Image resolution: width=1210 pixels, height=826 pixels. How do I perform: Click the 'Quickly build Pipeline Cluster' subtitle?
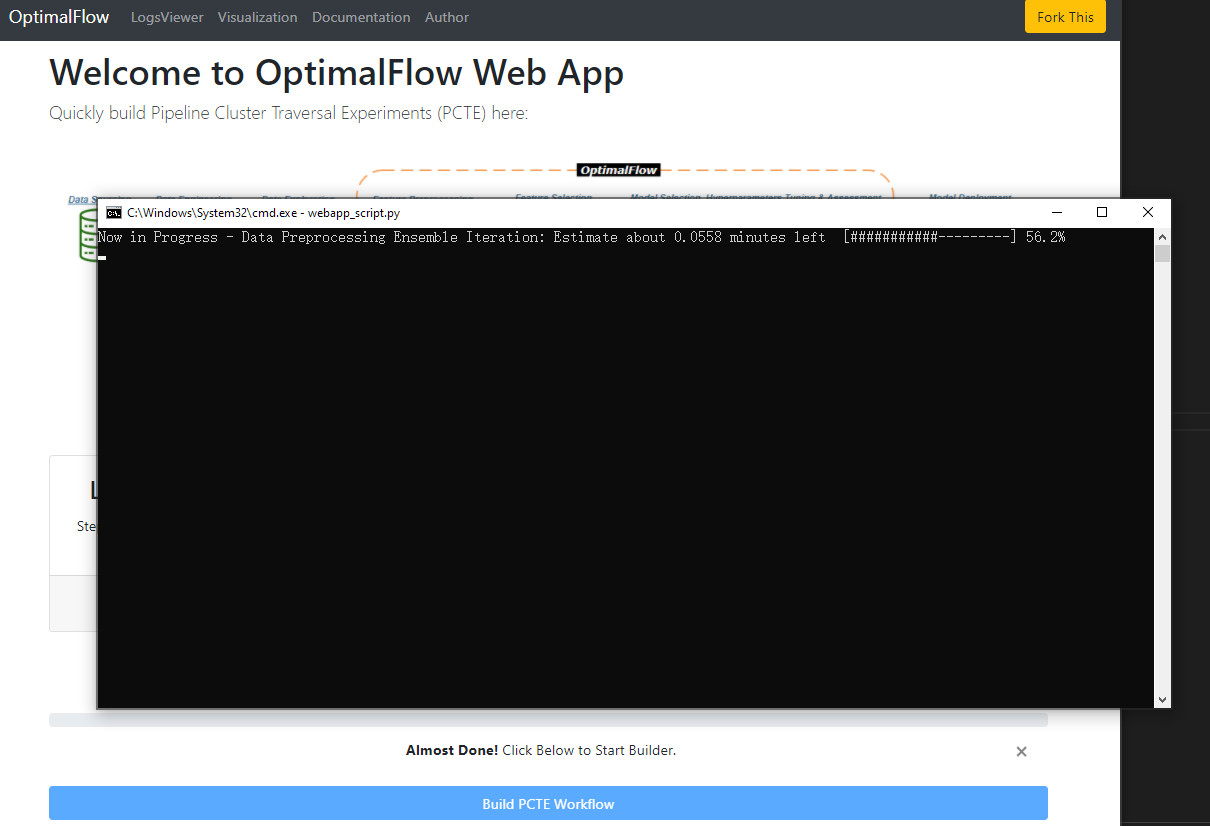pyautogui.click(x=288, y=113)
